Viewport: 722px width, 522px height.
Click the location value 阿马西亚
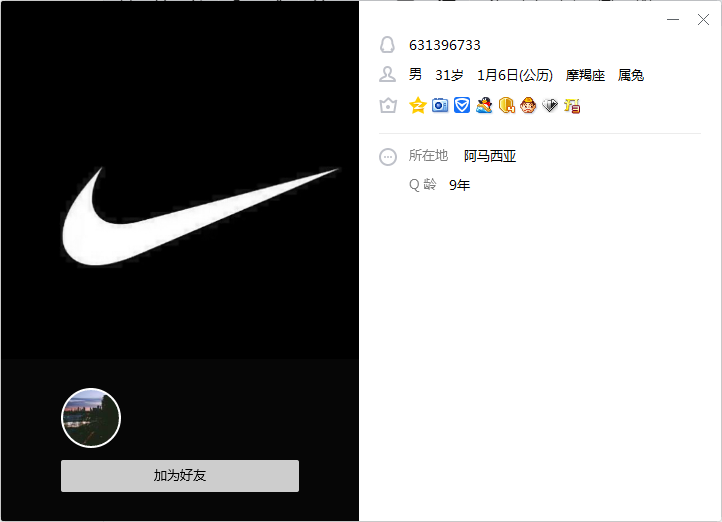[489, 156]
